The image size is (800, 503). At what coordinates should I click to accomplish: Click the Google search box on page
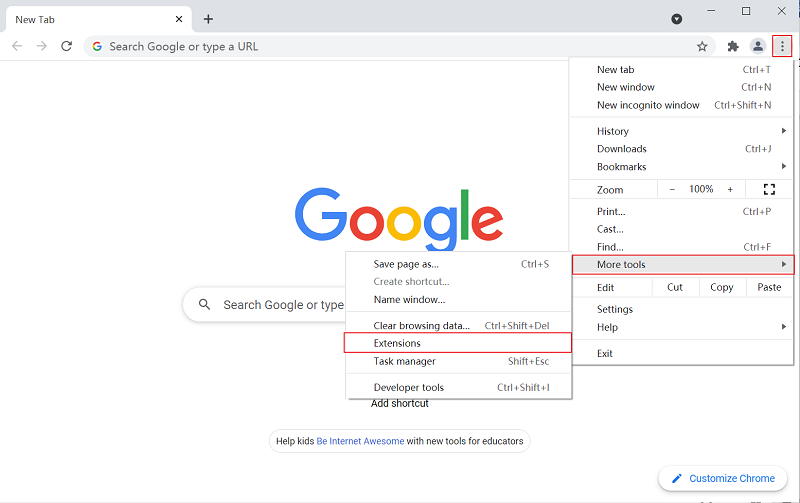tap(265, 305)
